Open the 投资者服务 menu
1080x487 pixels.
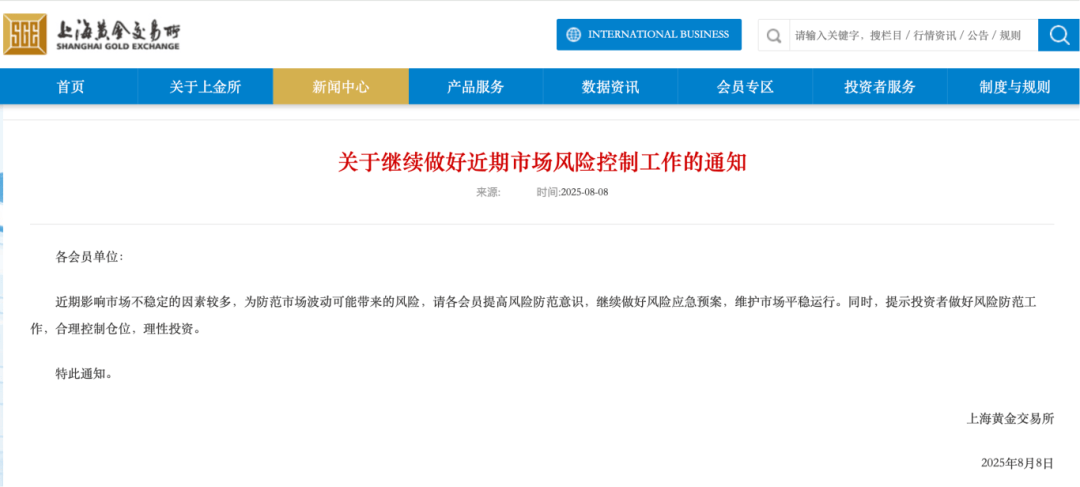coord(880,87)
